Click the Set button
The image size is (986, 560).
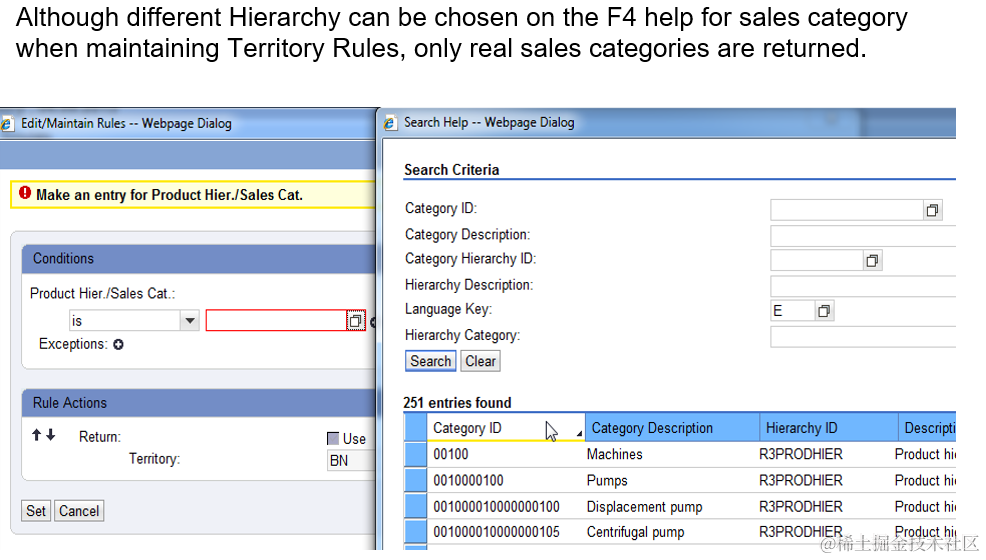pos(36,511)
